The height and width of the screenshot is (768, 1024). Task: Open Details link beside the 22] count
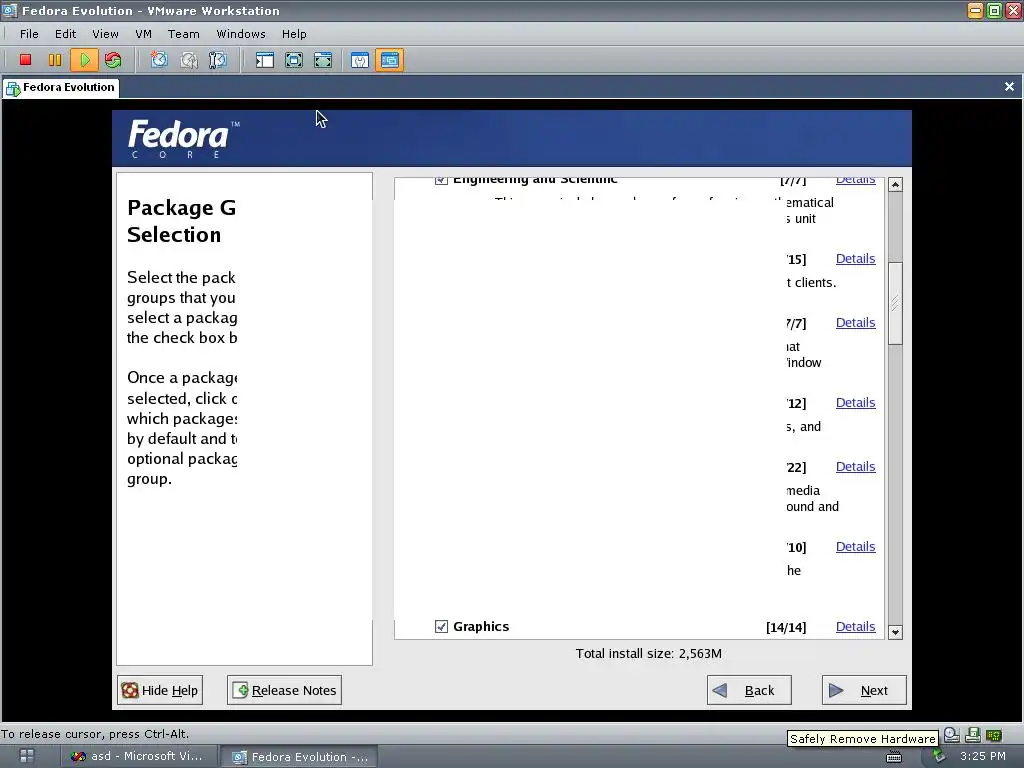[856, 467]
